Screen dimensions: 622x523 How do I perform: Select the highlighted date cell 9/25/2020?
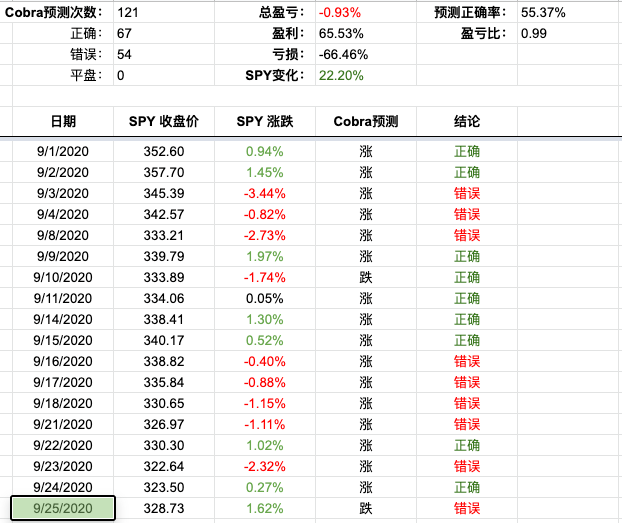[63, 508]
